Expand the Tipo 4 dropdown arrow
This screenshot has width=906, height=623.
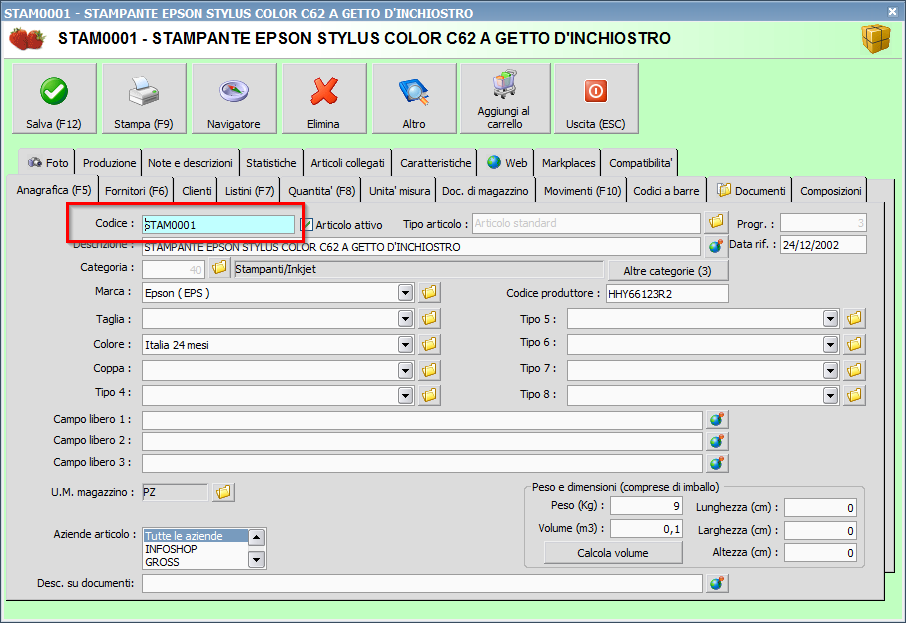[x=406, y=395]
